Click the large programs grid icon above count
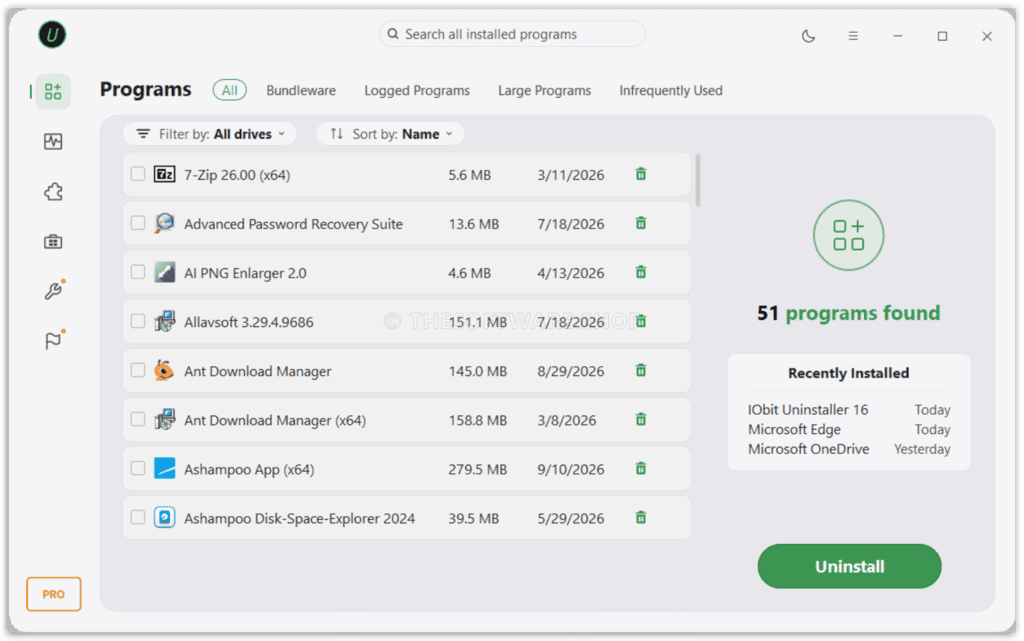 tap(848, 235)
